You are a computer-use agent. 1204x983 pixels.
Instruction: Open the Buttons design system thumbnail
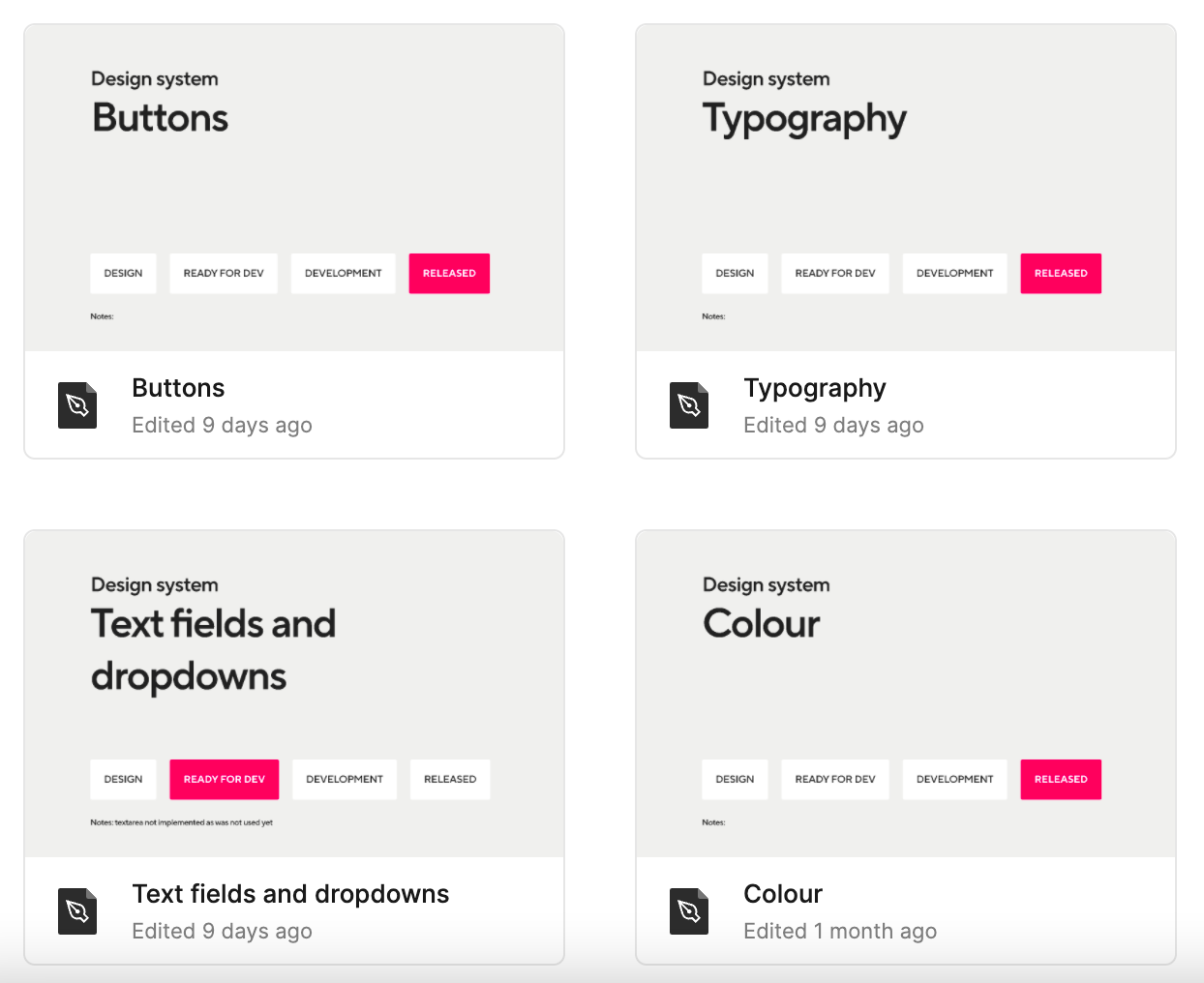pos(294,188)
